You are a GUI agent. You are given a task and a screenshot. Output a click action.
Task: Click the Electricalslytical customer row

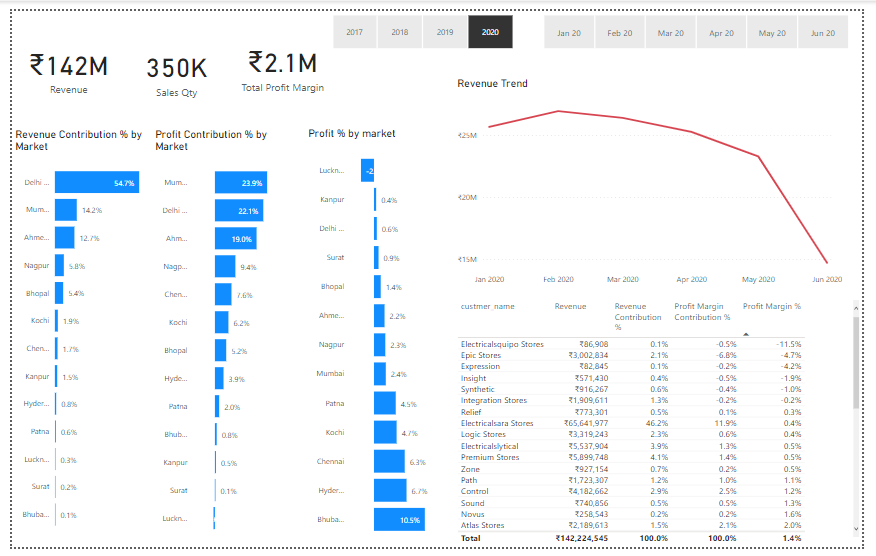(x=631, y=446)
